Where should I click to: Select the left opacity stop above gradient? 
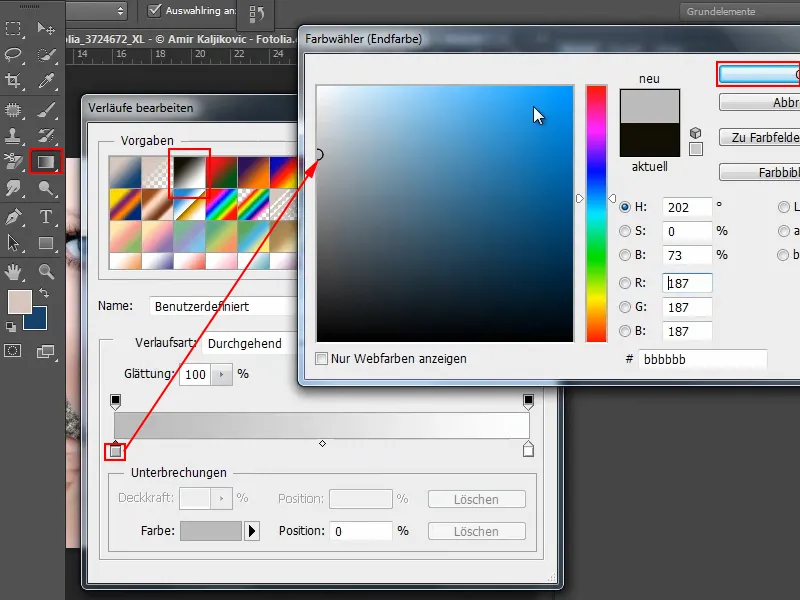[x=116, y=402]
